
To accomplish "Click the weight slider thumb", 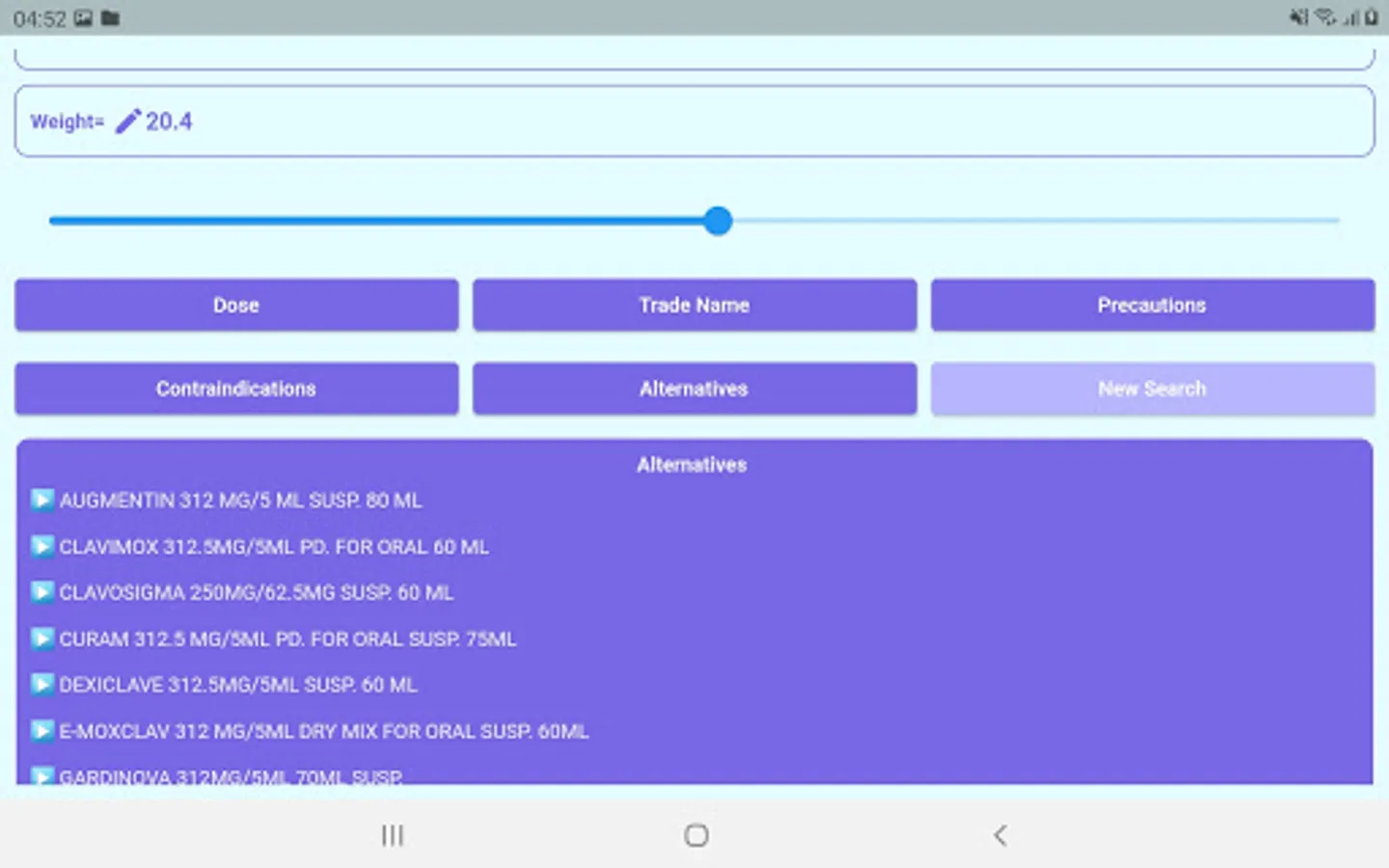I will coord(718,221).
